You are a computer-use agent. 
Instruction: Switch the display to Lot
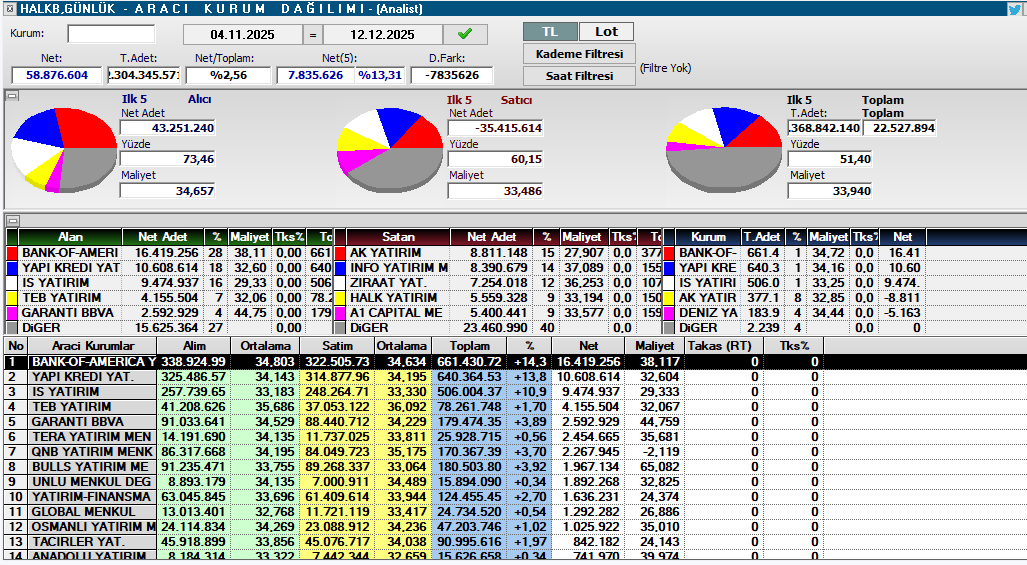pos(606,32)
